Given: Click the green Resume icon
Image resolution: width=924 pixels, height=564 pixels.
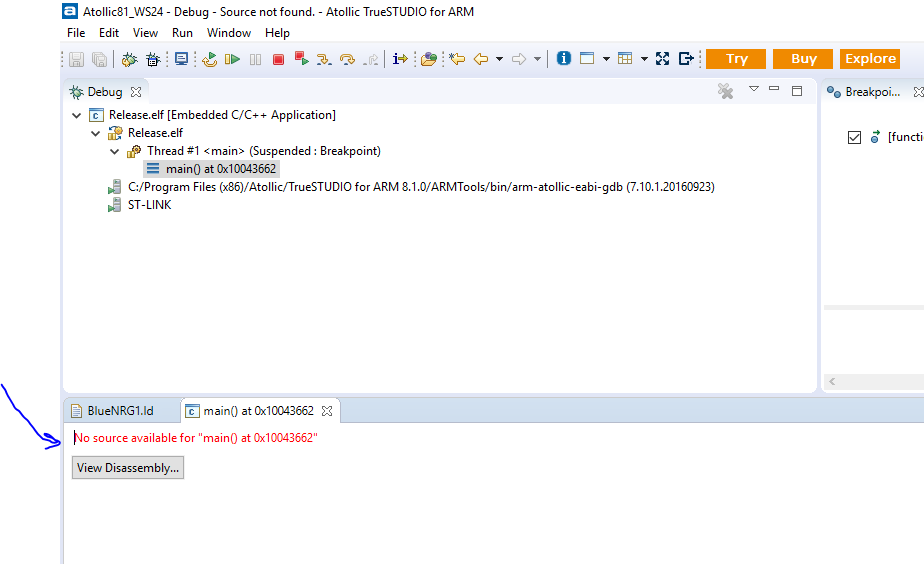Looking at the screenshot, I should [x=232, y=59].
